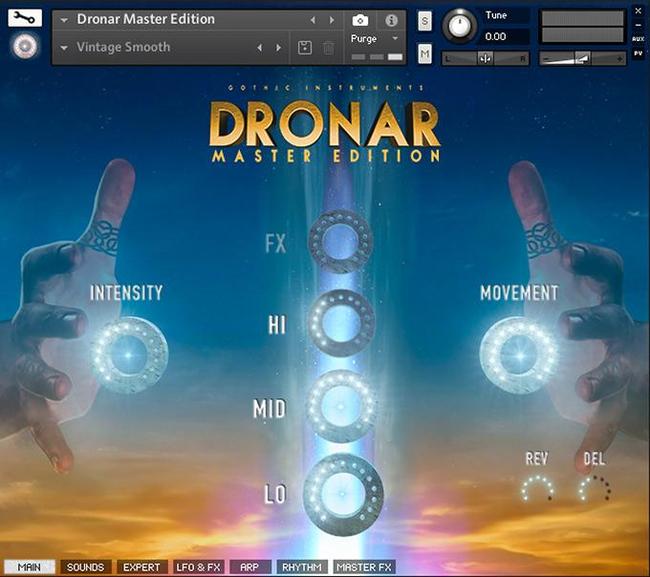Go to the next instrument with the right arrow
The height and width of the screenshot is (577, 650).
[332, 20]
